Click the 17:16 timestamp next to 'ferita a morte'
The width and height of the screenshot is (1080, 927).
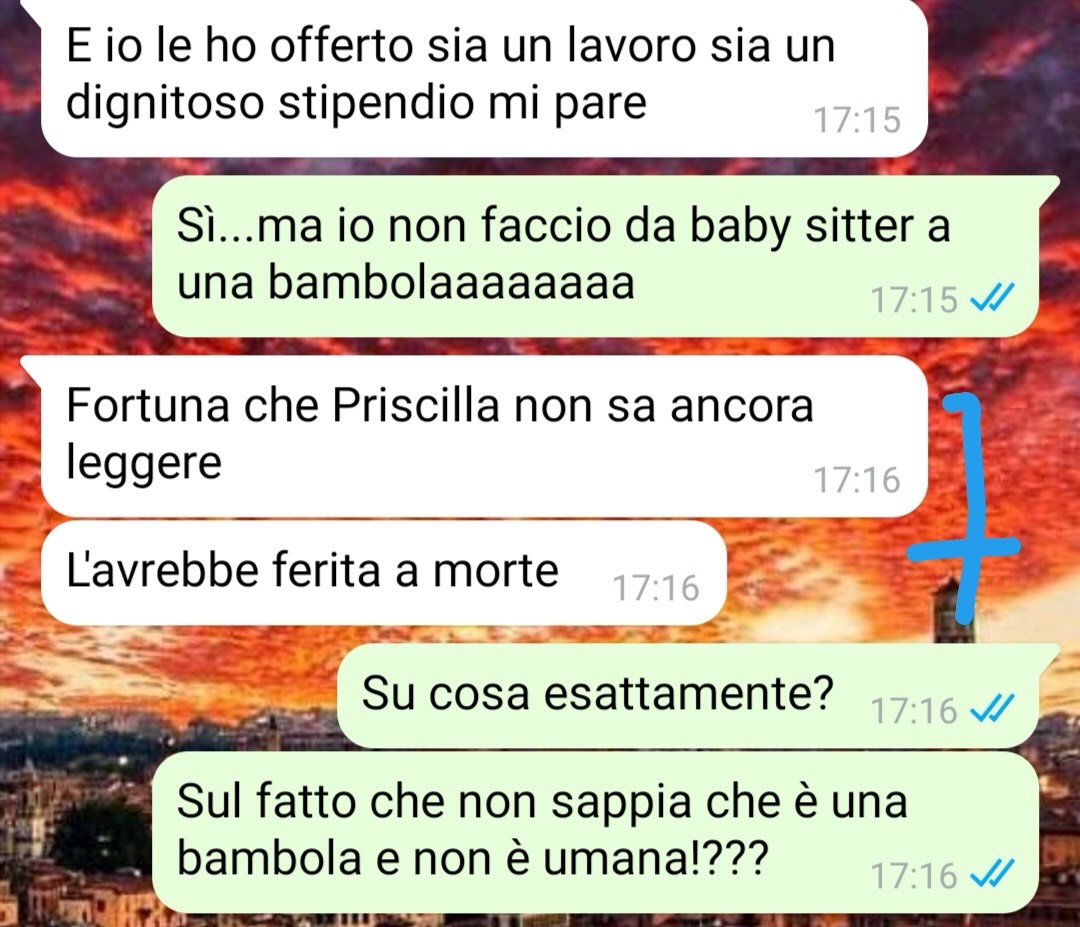pyautogui.click(x=656, y=588)
